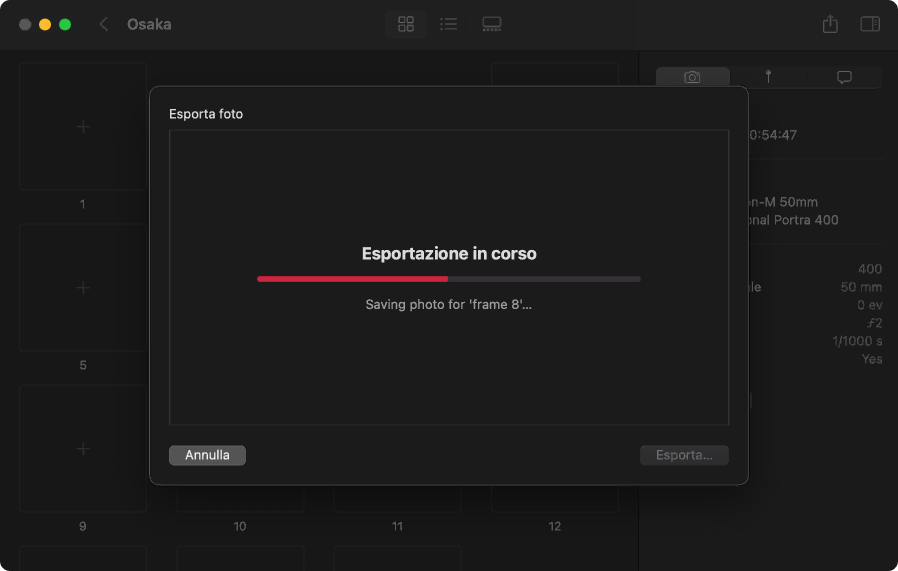Click the 'Yes' value in inspector
Image resolution: width=898 pixels, height=571 pixels.
coord(872,359)
